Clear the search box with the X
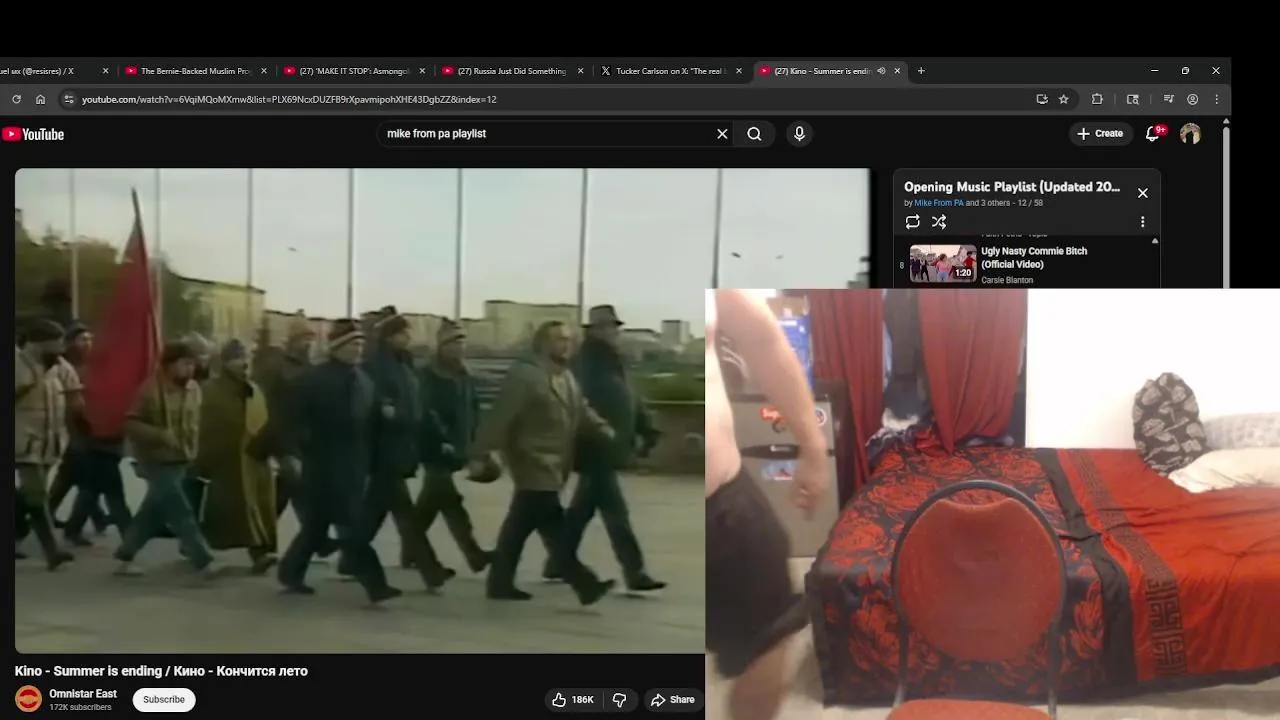1280x720 pixels. click(722, 134)
